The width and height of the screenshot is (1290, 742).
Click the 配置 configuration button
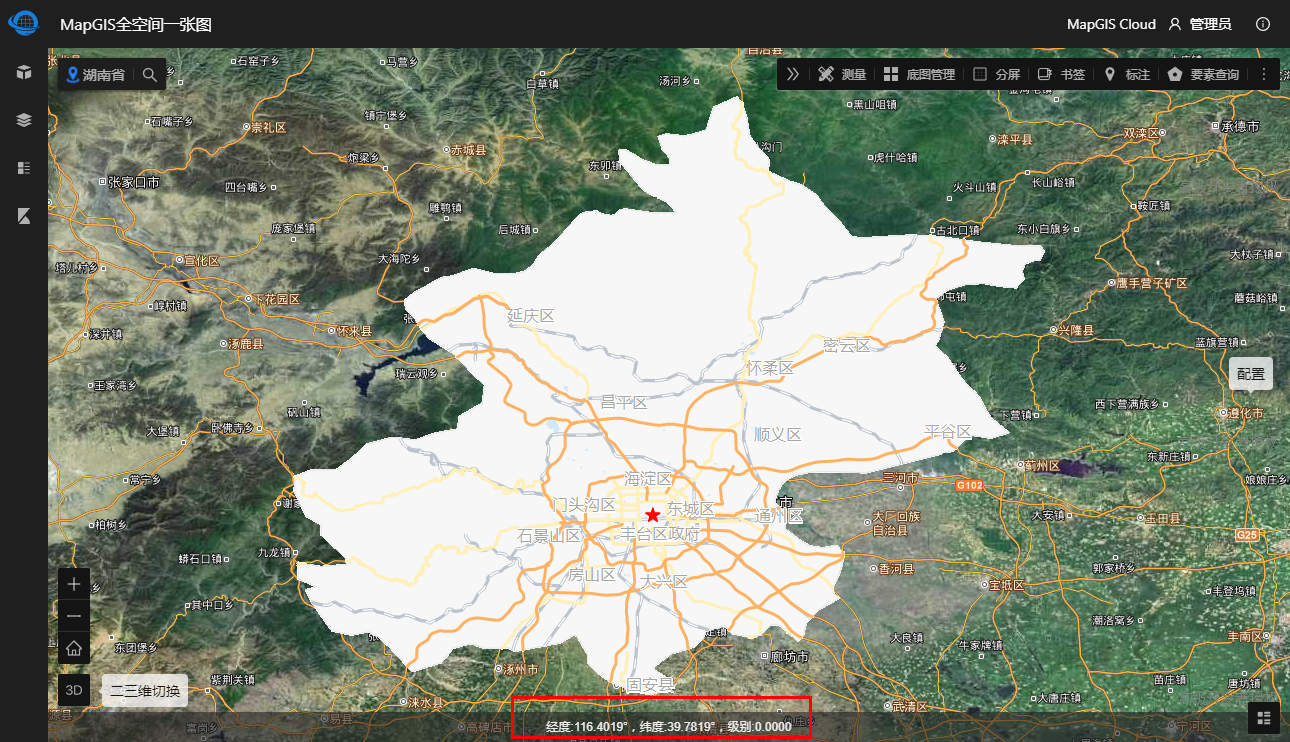[x=1251, y=374]
